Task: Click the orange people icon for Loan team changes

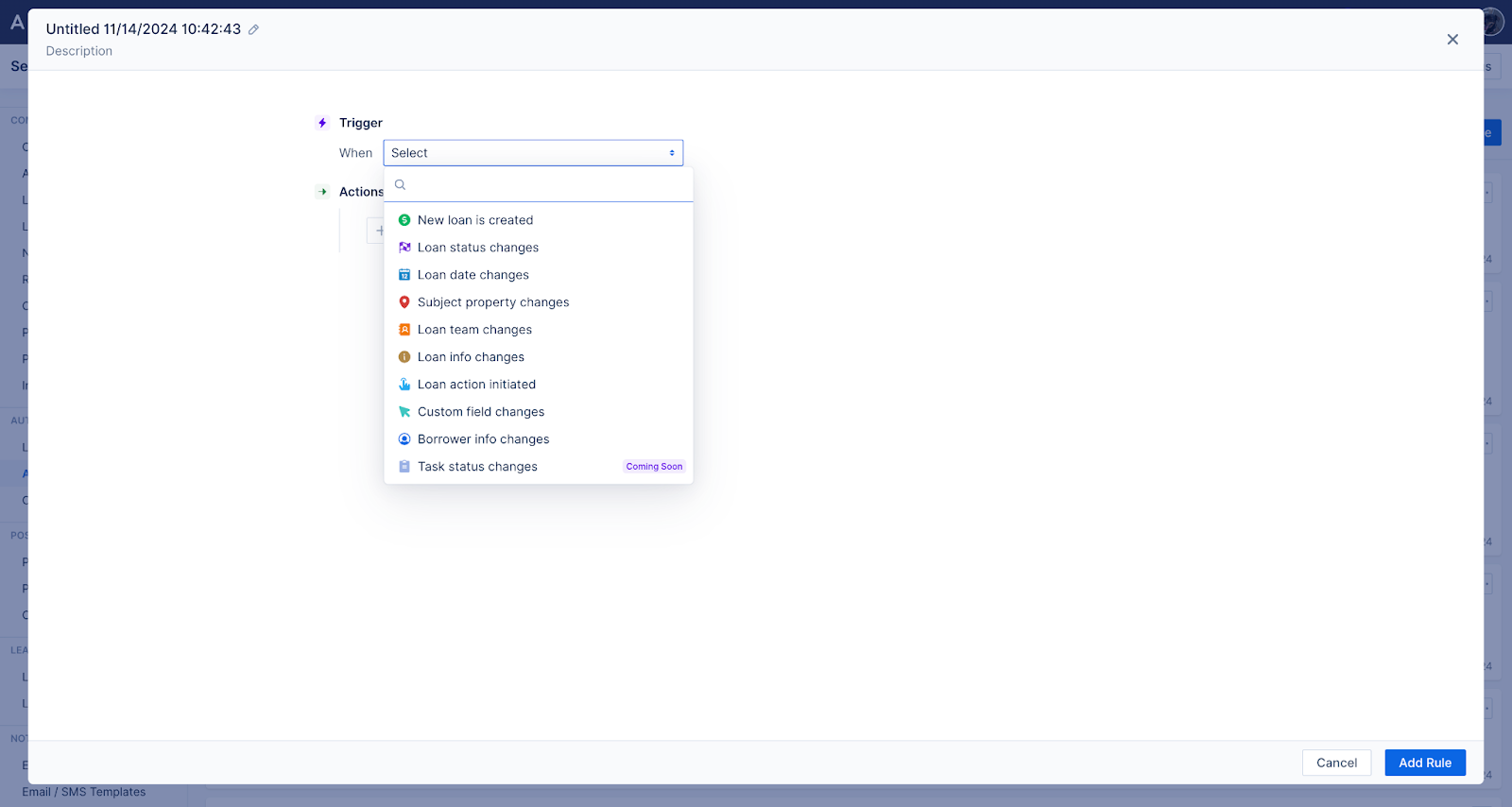Action: coord(404,330)
